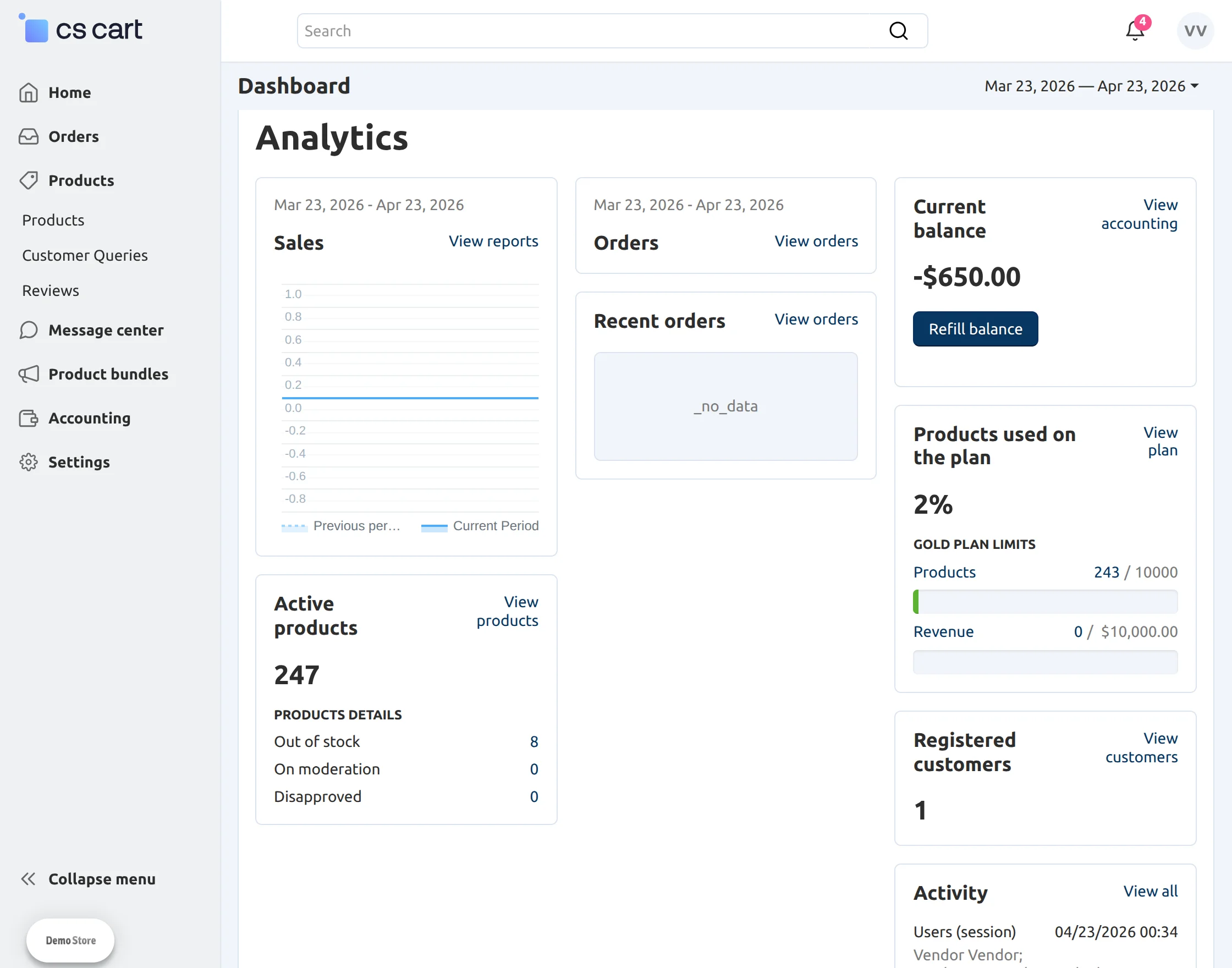The height and width of the screenshot is (968, 1232).
Task: Click the -$650.00 balance amount
Action: click(967, 277)
